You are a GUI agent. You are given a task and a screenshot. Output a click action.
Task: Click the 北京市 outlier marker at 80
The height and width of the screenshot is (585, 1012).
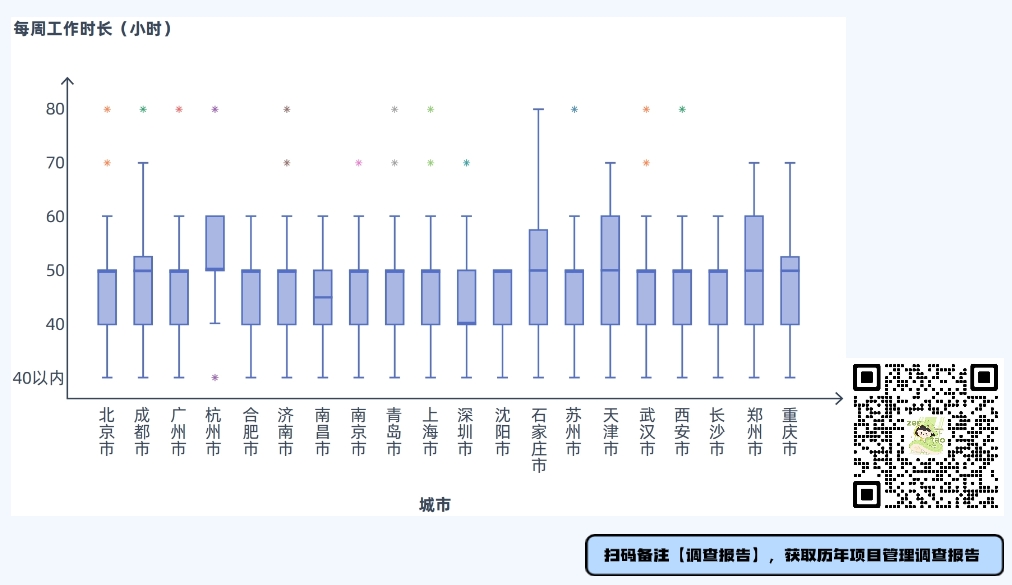point(107,110)
